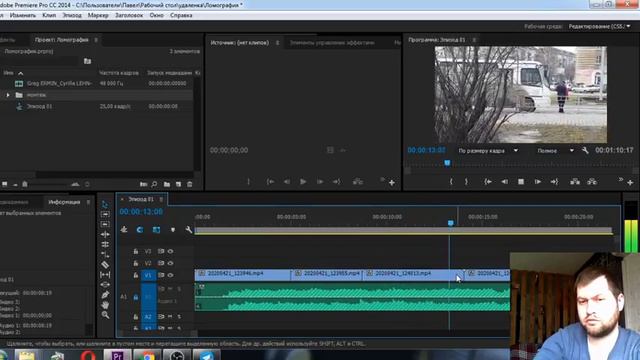Expand the 'монтаж' folder triangle
This screenshot has width=640, height=360.
pos(8,95)
